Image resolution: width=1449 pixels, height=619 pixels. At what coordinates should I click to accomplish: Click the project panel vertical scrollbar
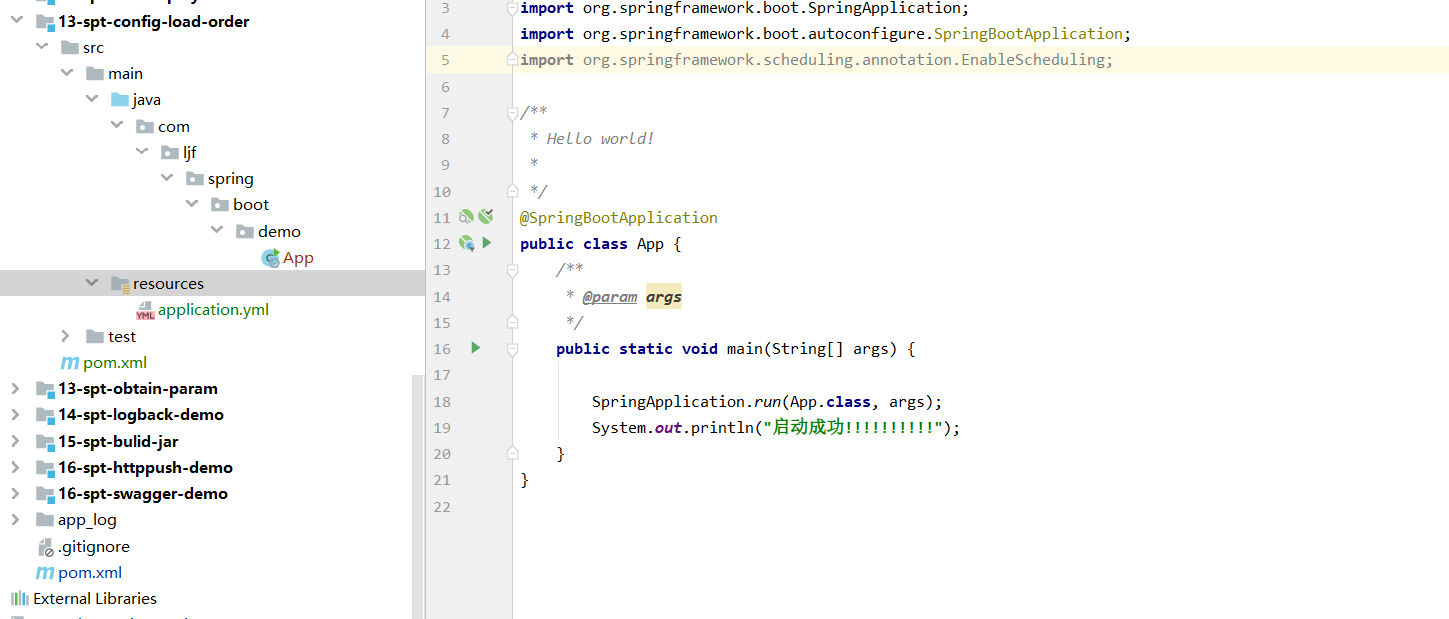[418, 495]
